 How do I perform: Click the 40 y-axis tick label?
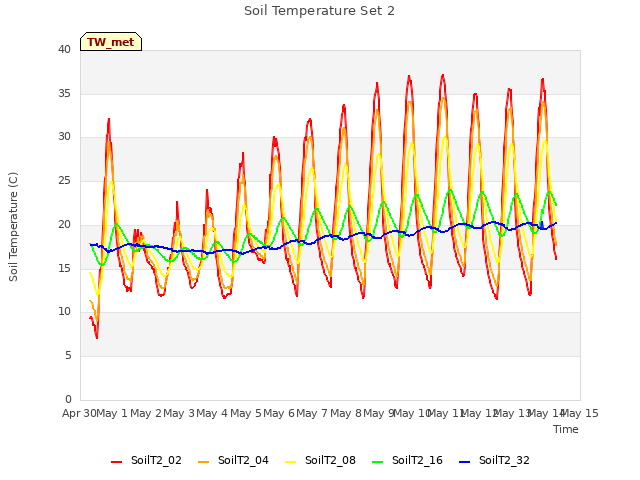(64, 49)
